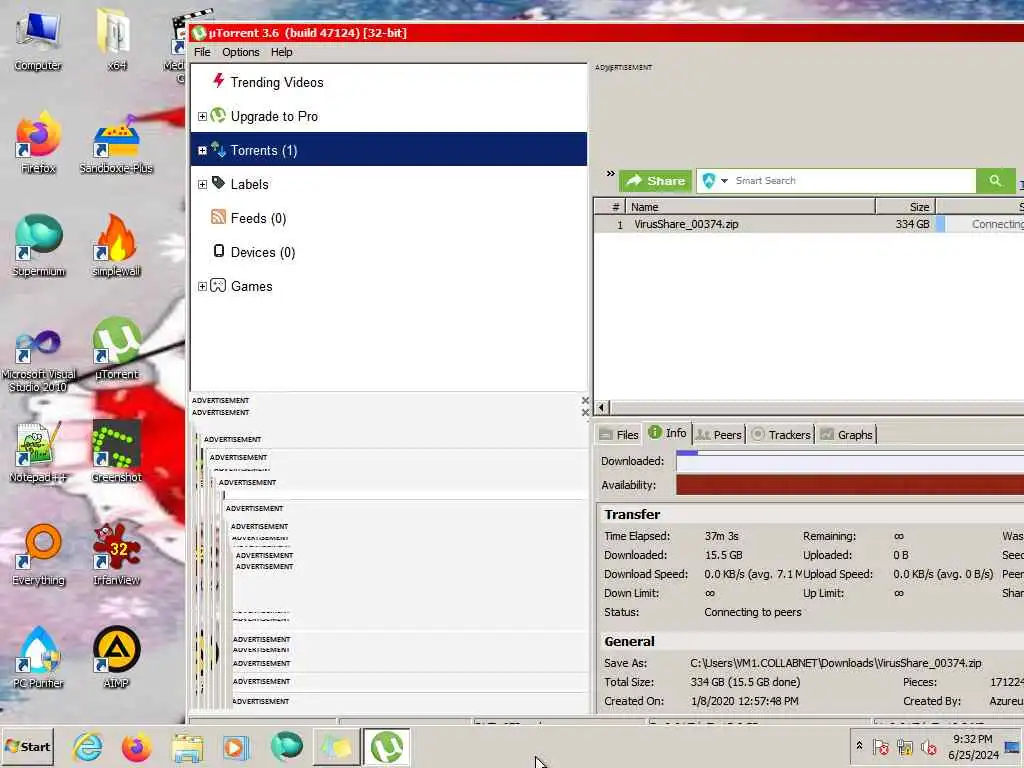The image size is (1024, 768).
Task: Open the Help menu
Action: click(281, 52)
